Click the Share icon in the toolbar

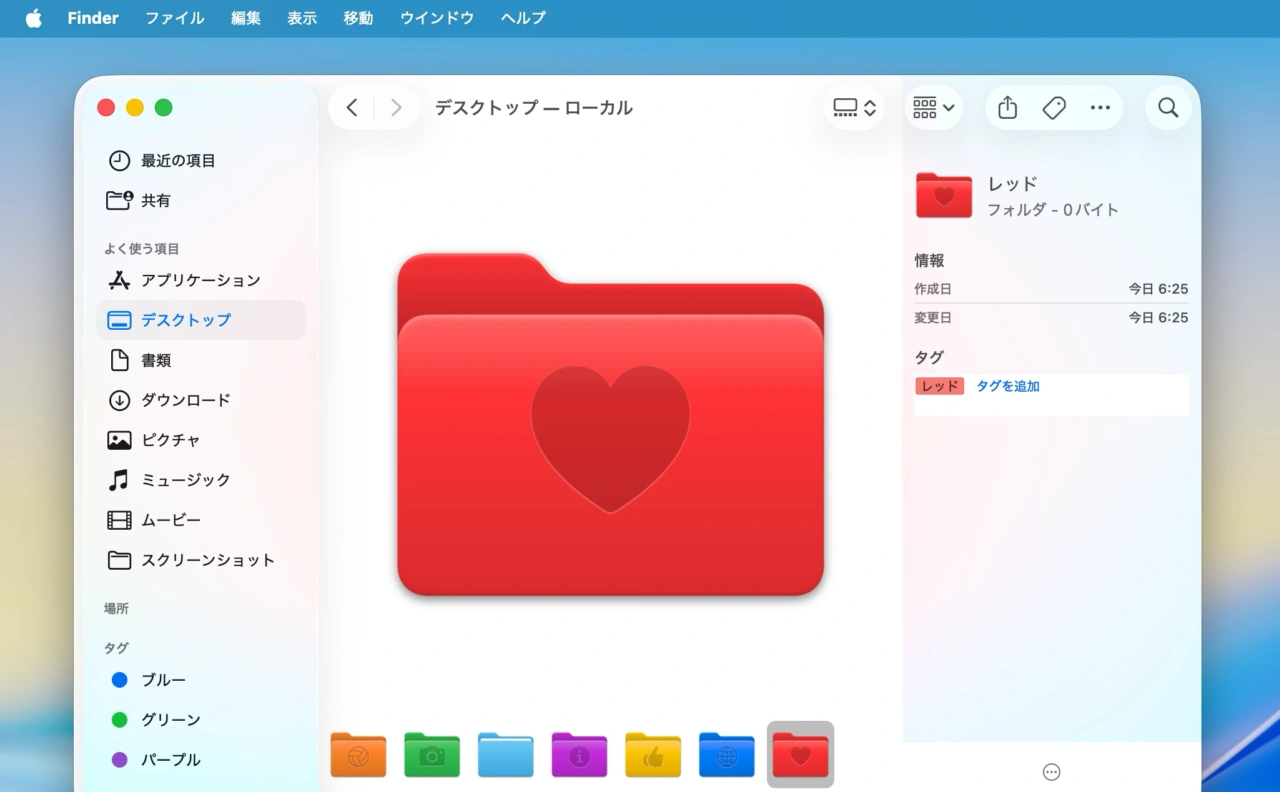click(1007, 107)
